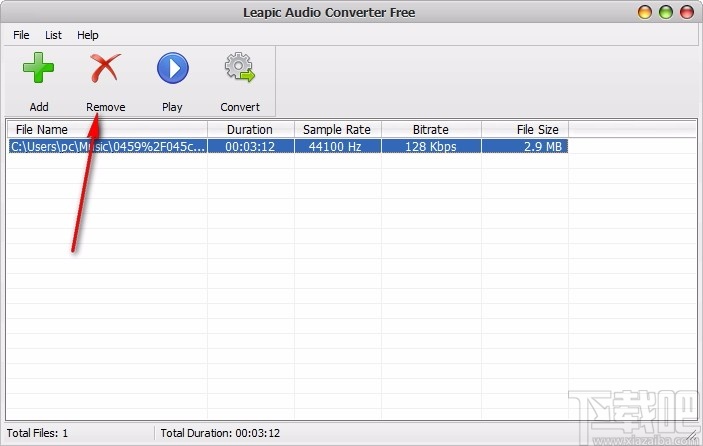The width and height of the screenshot is (703, 446).
Task: Click the green plus Add icon
Action: (39, 68)
